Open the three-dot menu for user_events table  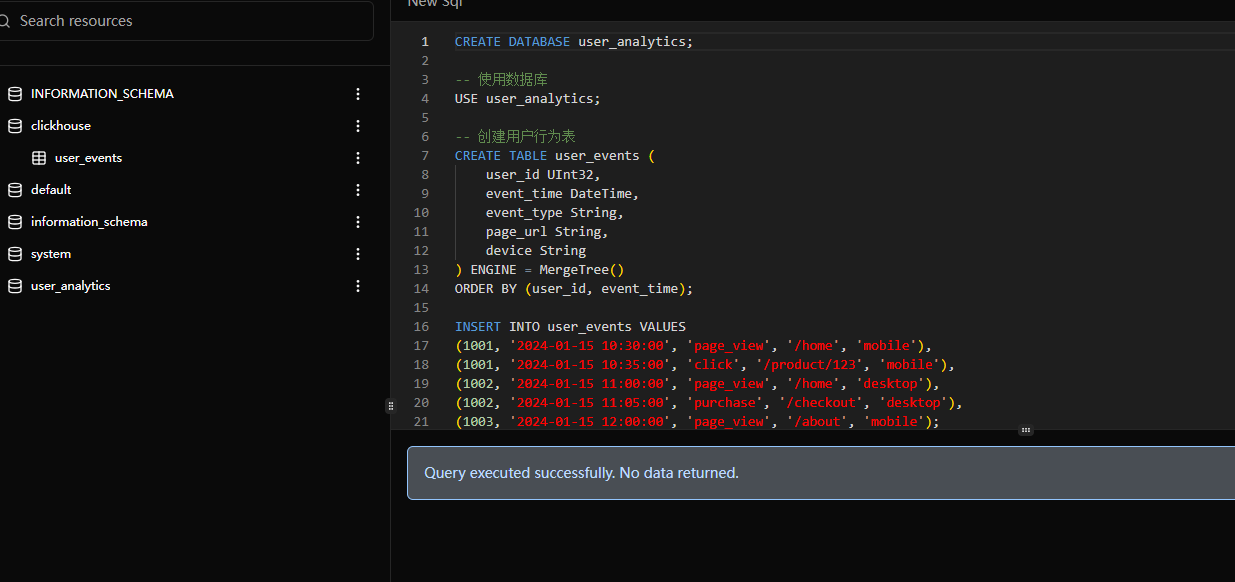point(358,158)
